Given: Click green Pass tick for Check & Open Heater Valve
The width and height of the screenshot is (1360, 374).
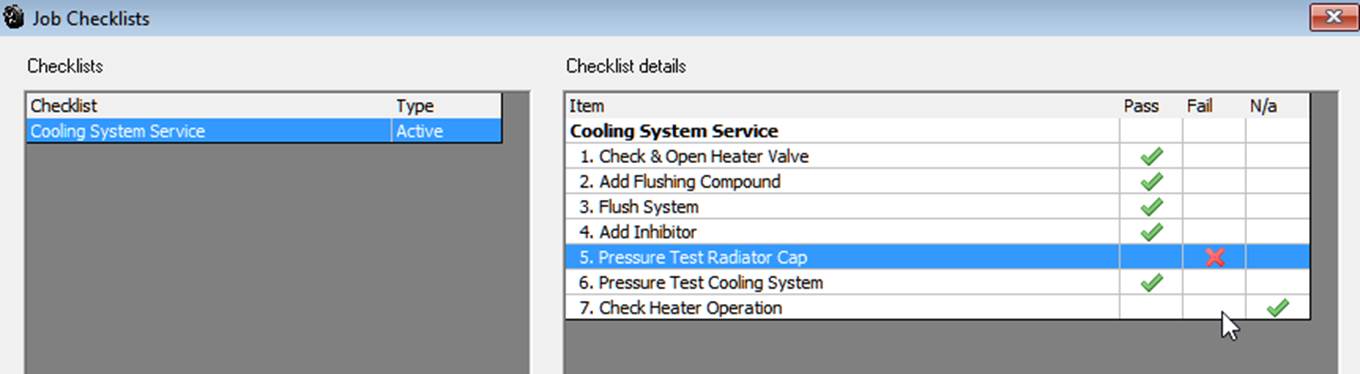Looking at the screenshot, I should pyautogui.click(x=1152, y=156).
